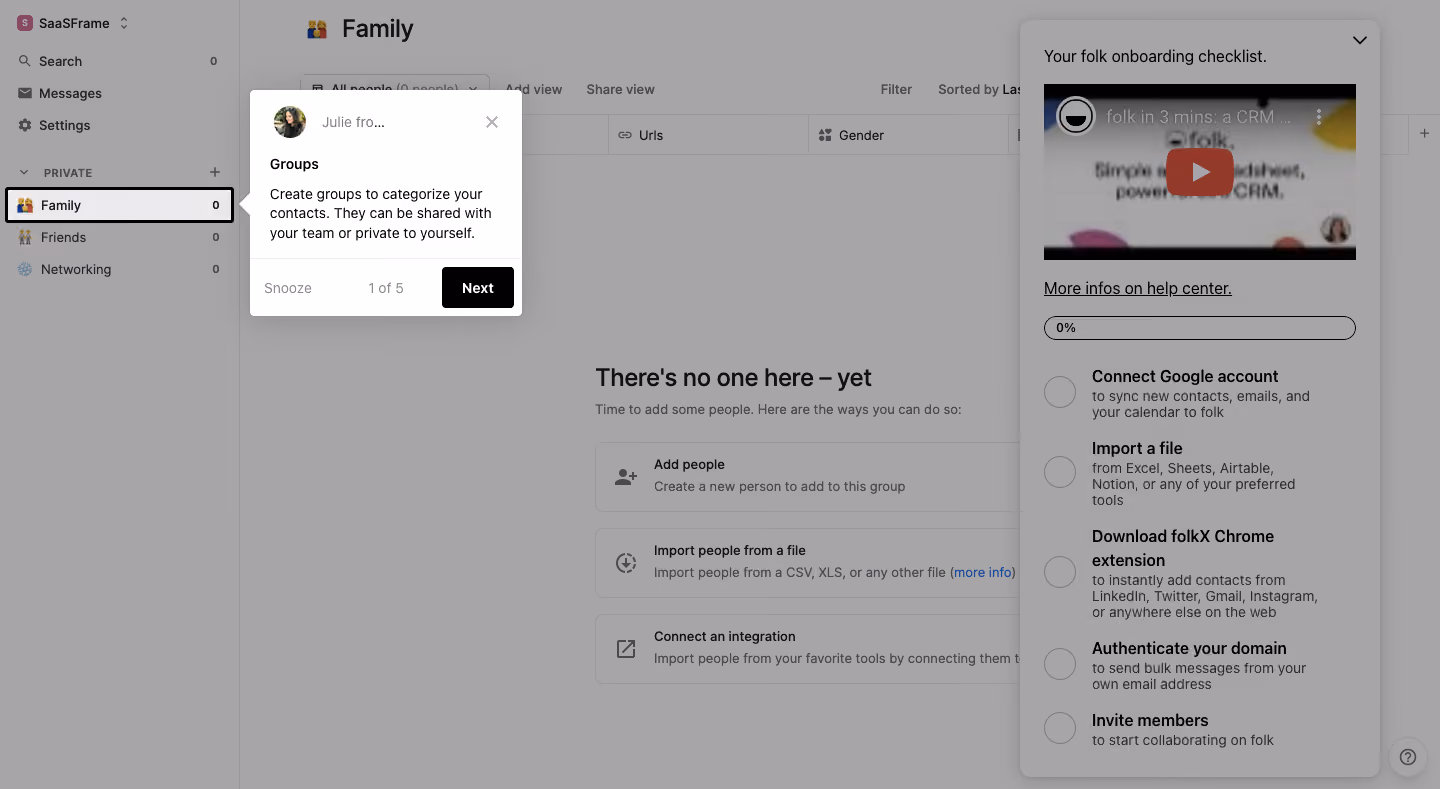Screen dimensions: 1440x789
Task: Open the SaaSFrame workspace switcher
Action: [x=73, y=23]
